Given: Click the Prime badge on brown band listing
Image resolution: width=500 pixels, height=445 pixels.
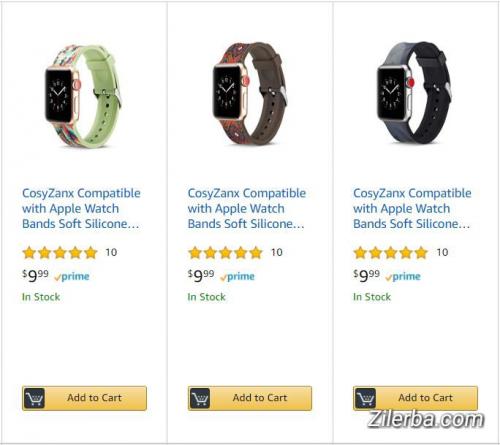Looking at the screenshot, I should point(237,276).
